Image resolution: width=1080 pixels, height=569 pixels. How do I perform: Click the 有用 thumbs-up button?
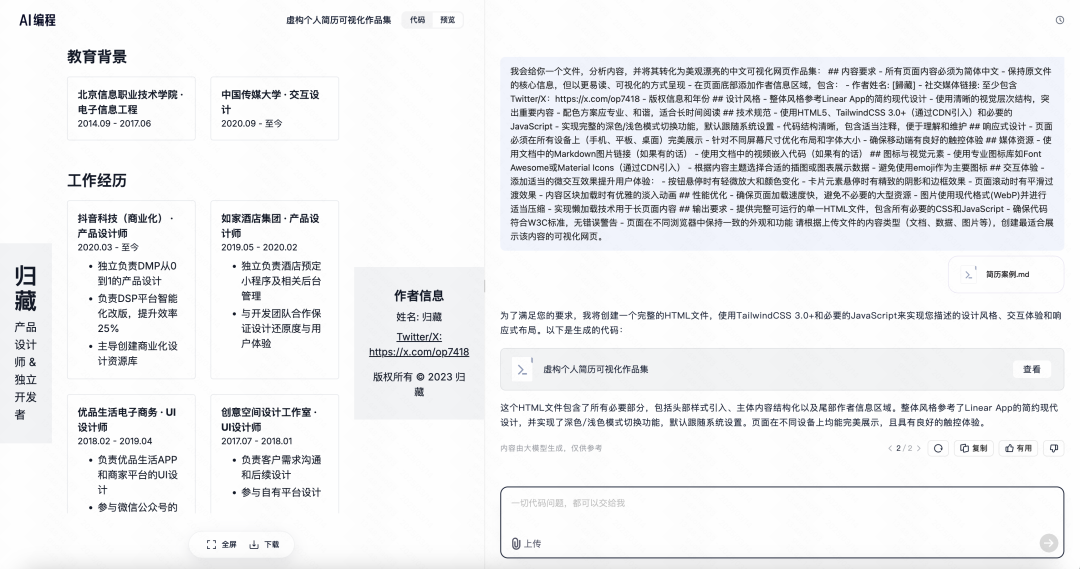click(x=1018, y=448)
